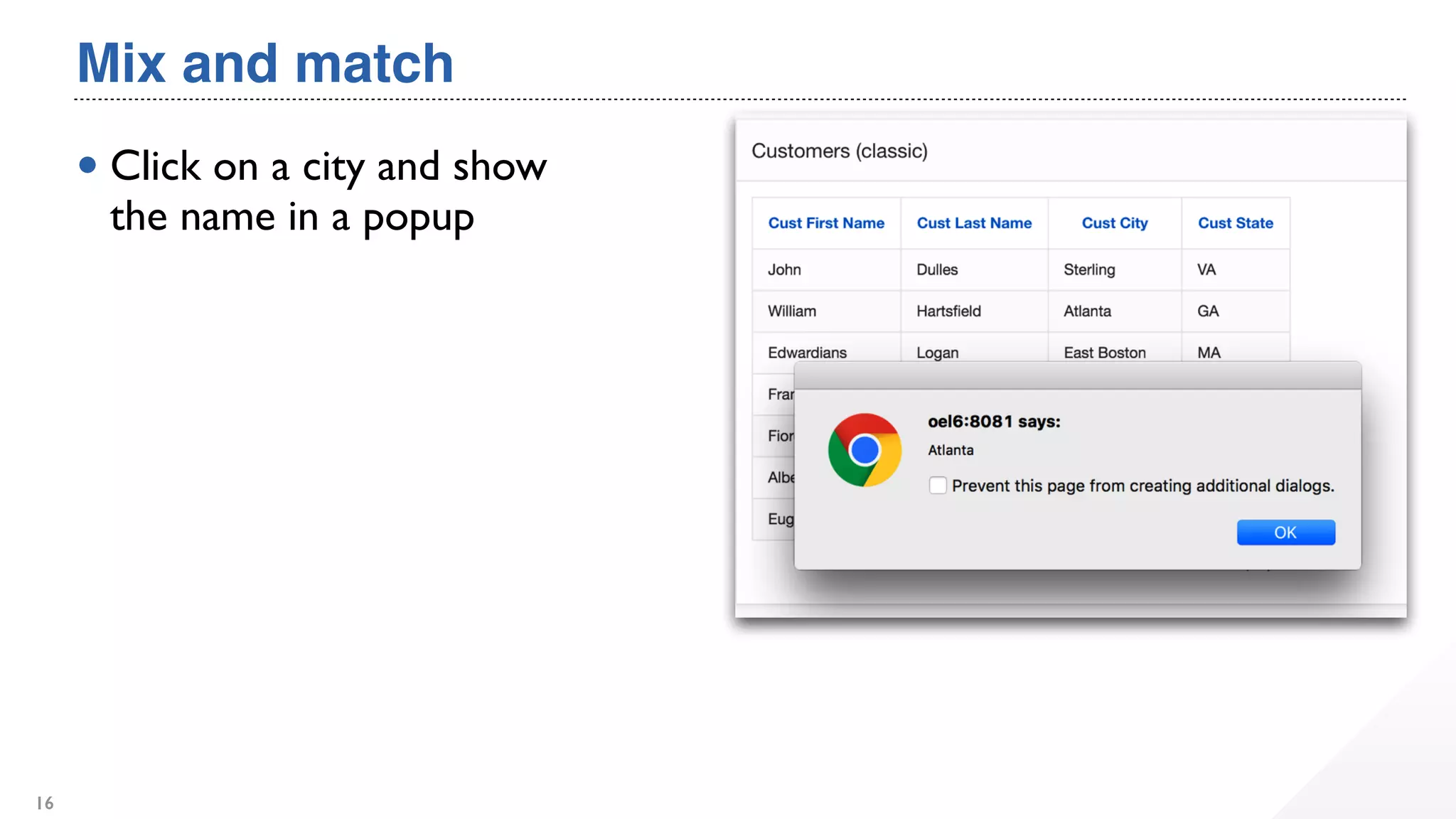
Task: Sort by Cust Last Name column header
Action: tap(974, 223)
